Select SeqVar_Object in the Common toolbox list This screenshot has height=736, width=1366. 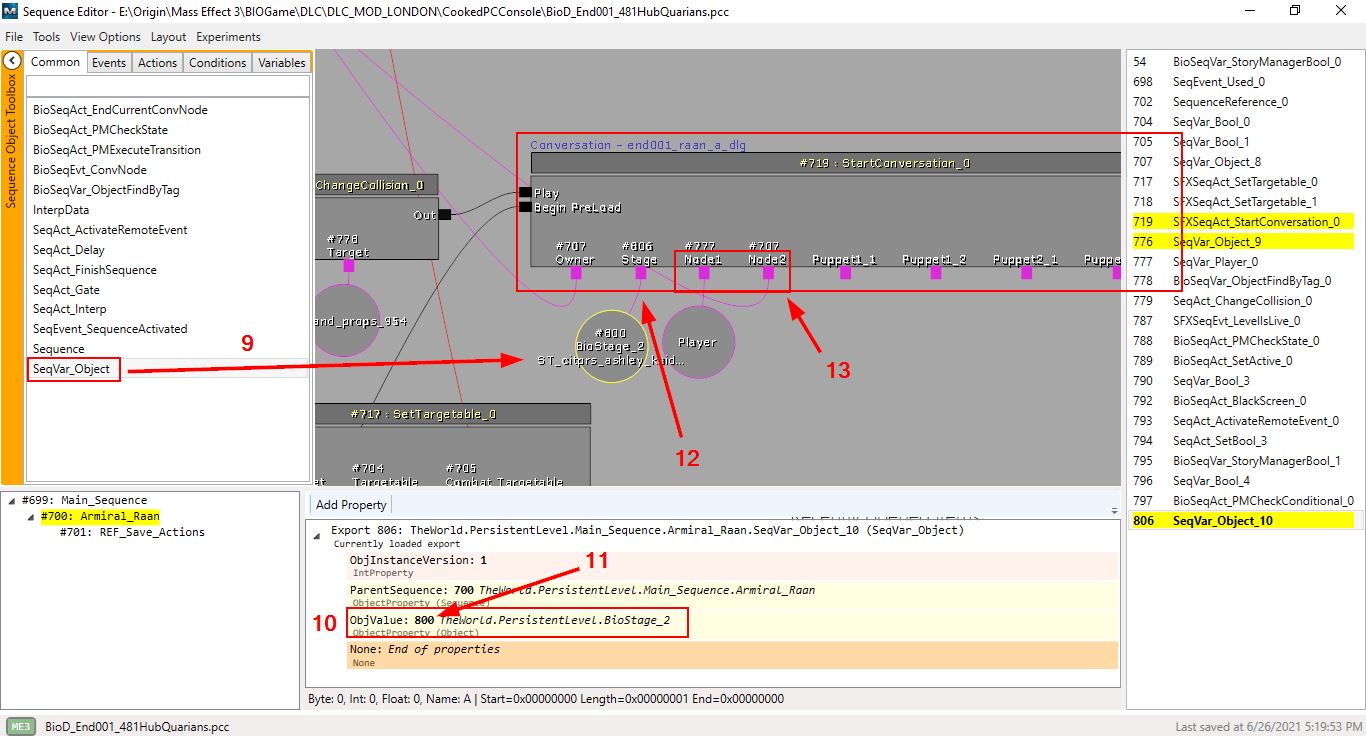(70, 369)
